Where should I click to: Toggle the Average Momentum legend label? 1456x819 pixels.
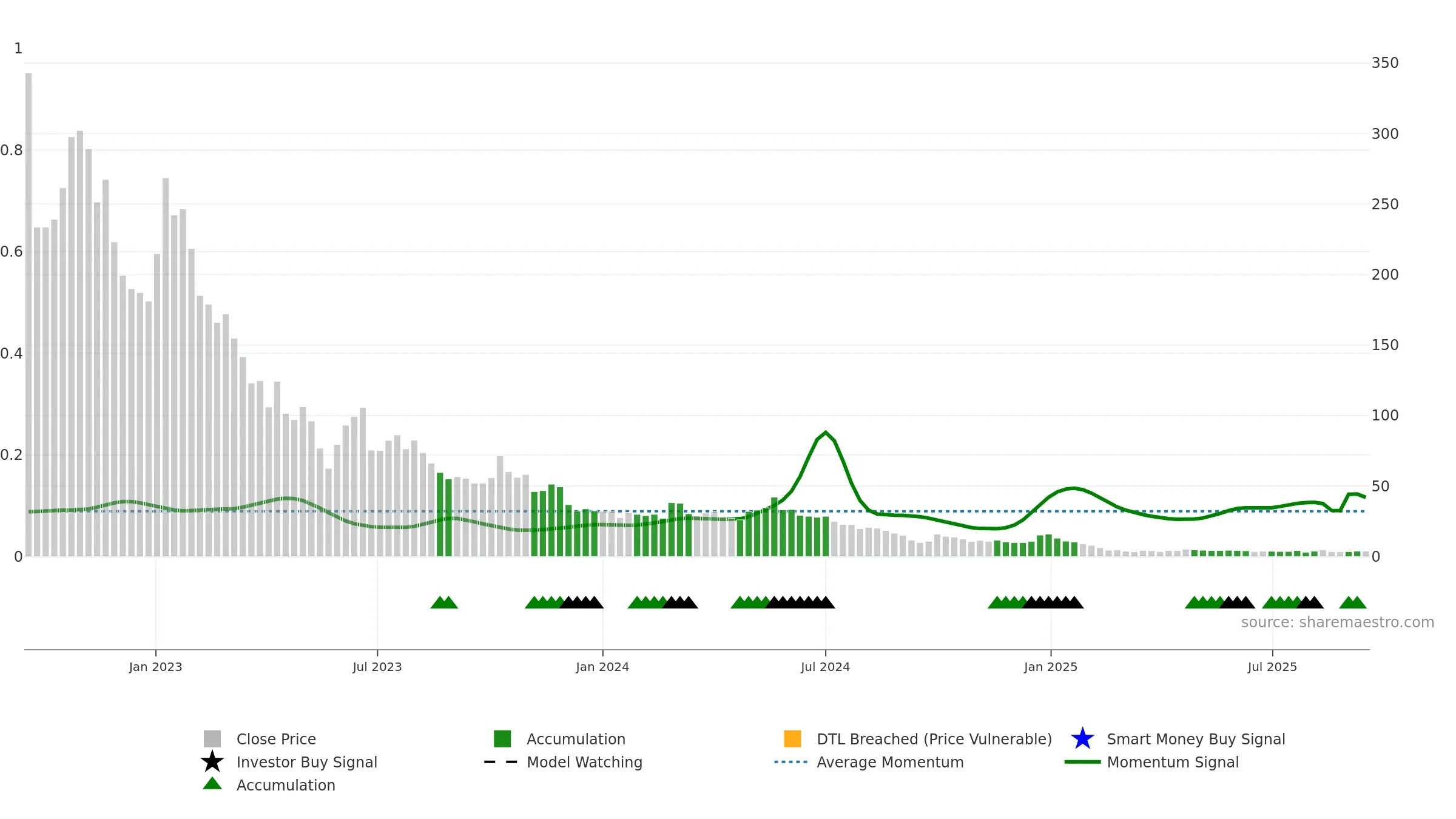(x=890, y=762)
